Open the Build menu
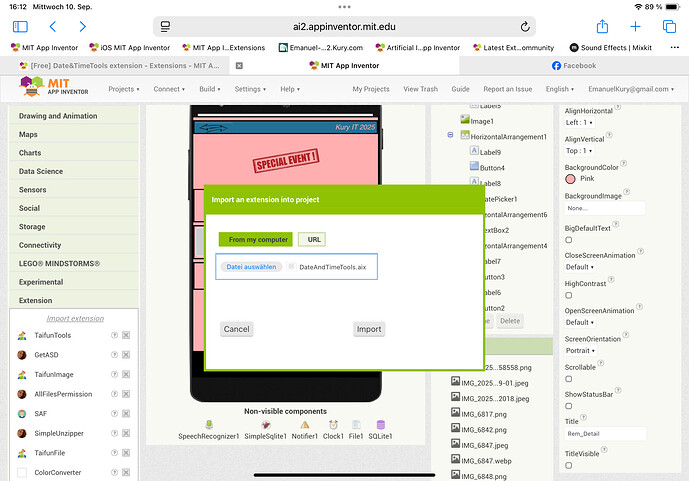Image resolution: width=689 pixels, height=481 pixels. 210,89
